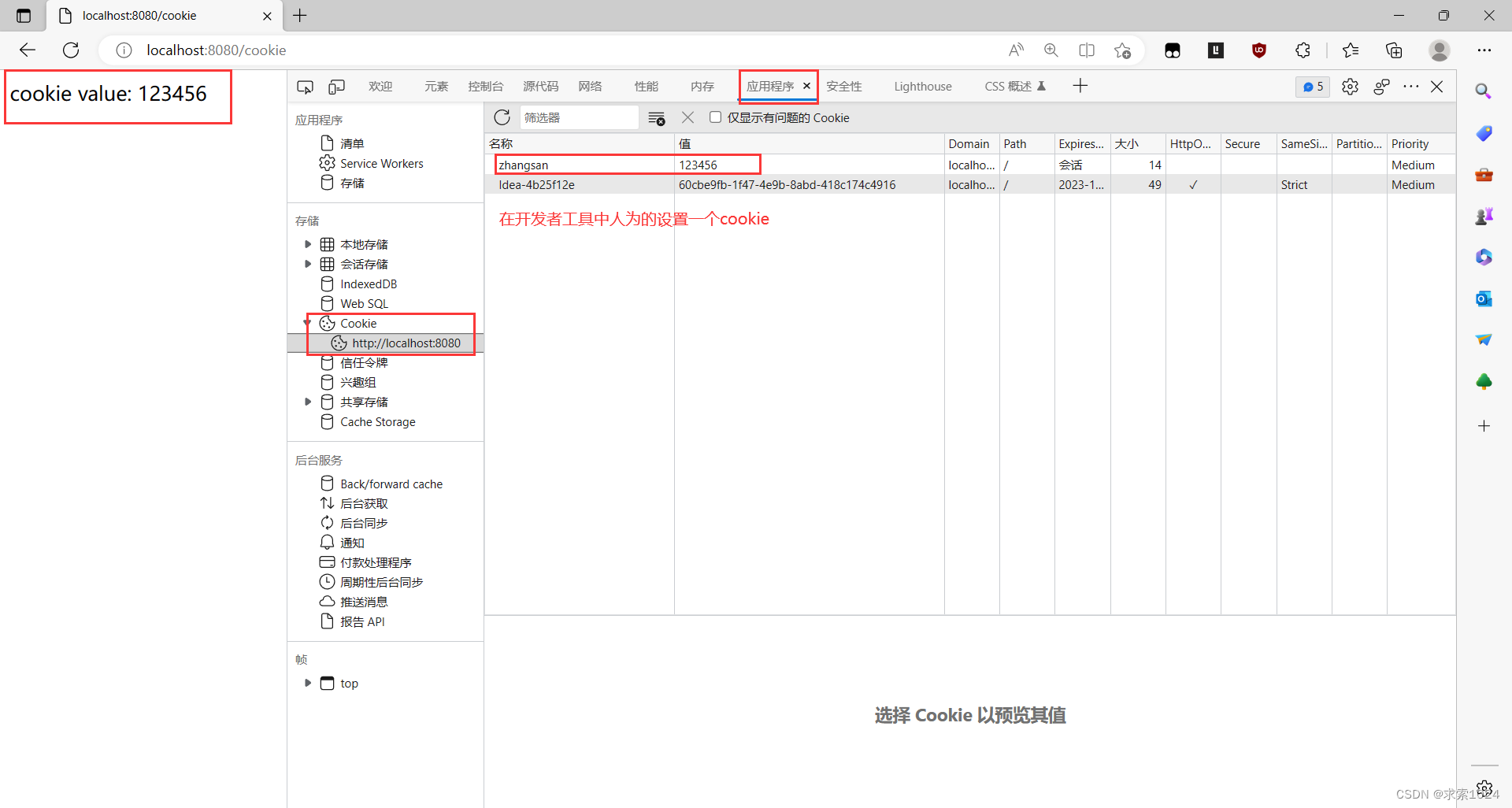This screenshot has height=808, width=1512.
Task: Click the inspect element picker icon
Action: (x=305, y=87)
